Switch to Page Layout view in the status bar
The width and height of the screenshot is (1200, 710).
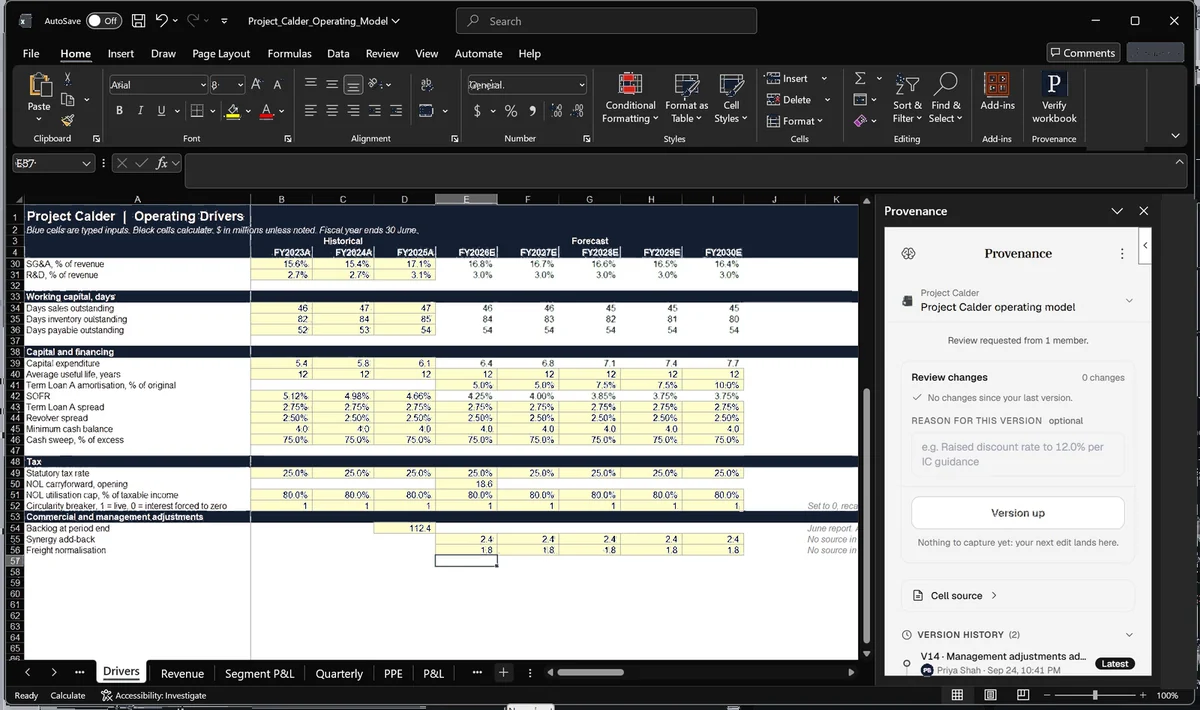[x=990, y=695]
